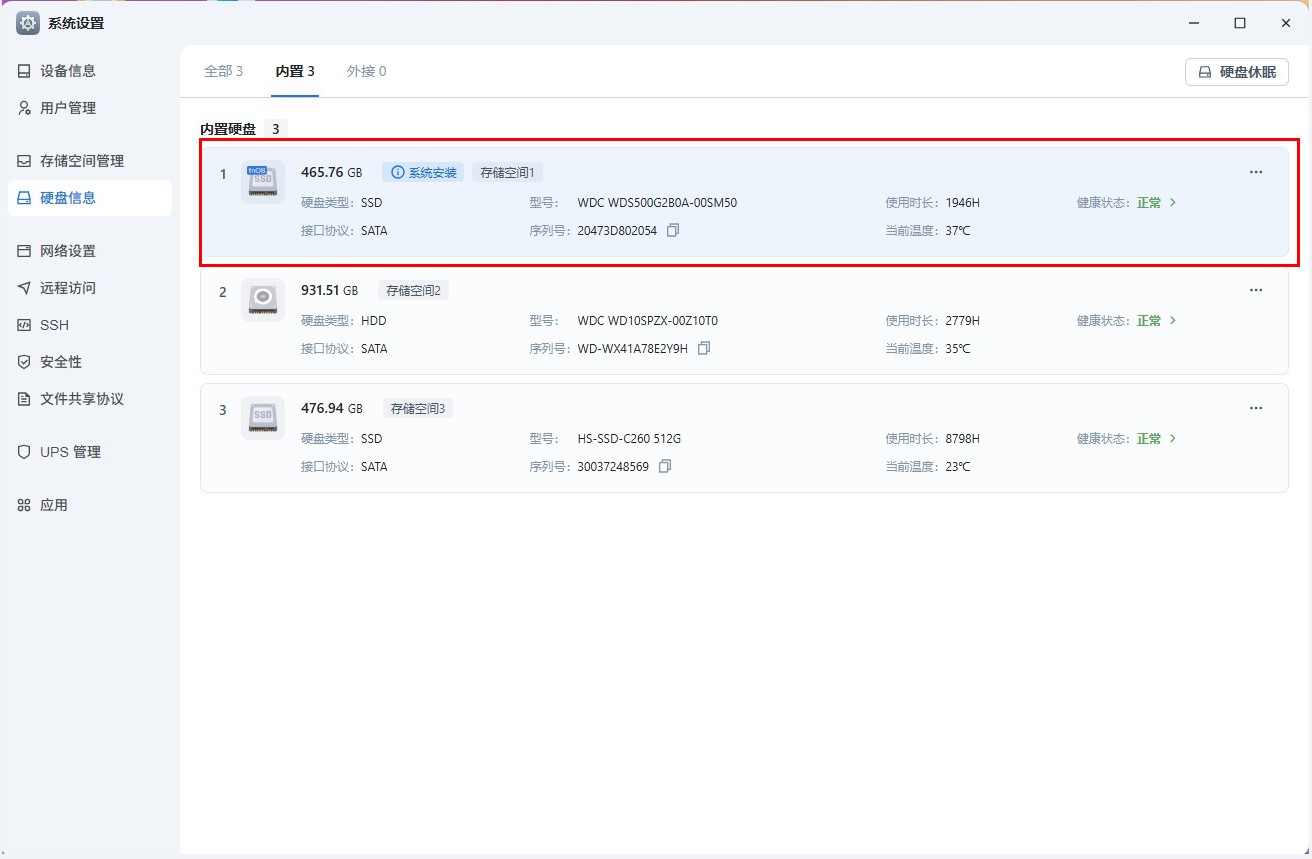Image resolution: width=1312 pixels, height=859 pixels.
Task: Open more options for the 476.94 GB disk
Action: click(x=1256, y=408)
